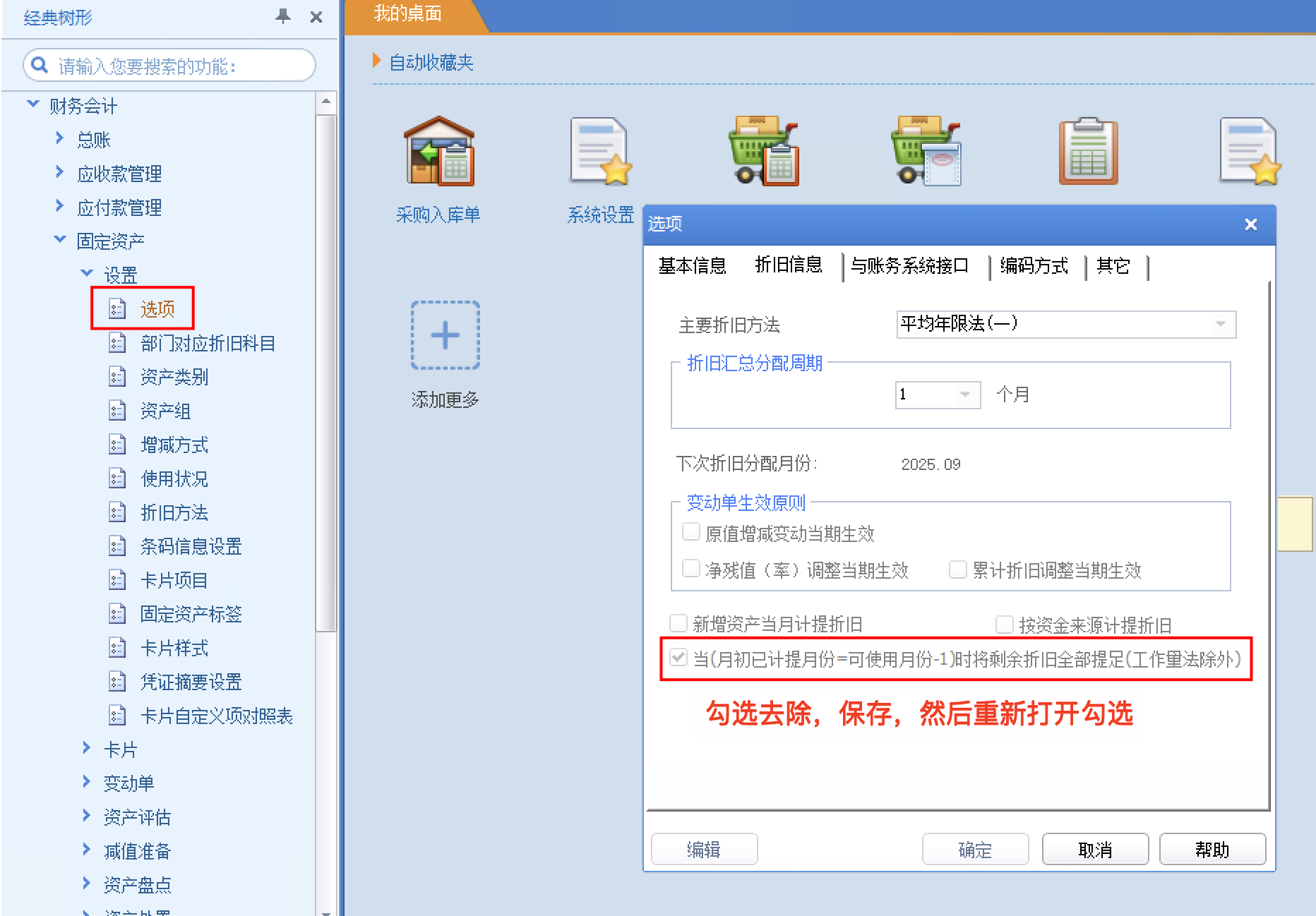This screenshot has width=1316, height=916.
Task: Click the tree panel scrollbar thumb
Action: [325, 373]
